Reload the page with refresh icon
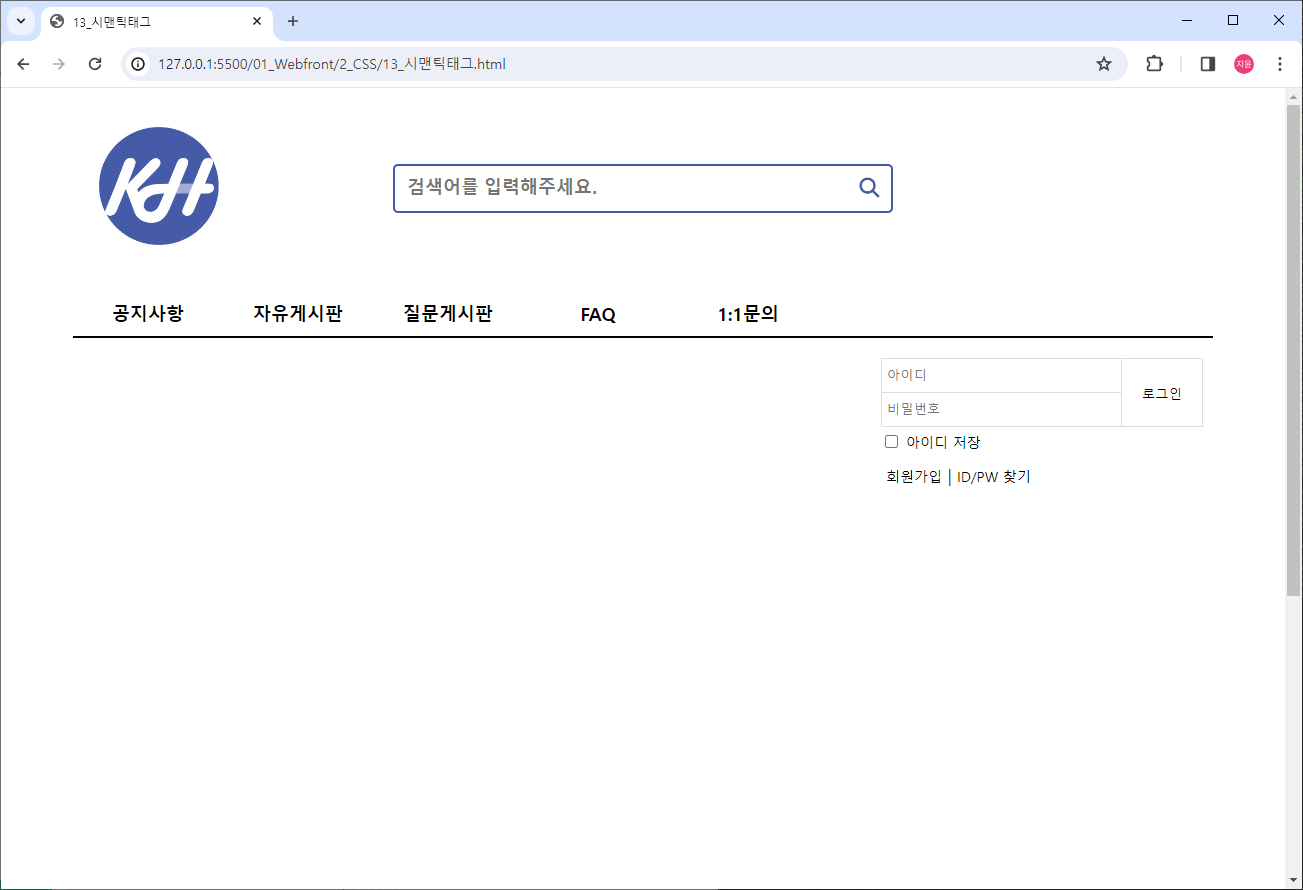Image resolution: width=1303 pixels, height=890 pixels. click(95, 63)
